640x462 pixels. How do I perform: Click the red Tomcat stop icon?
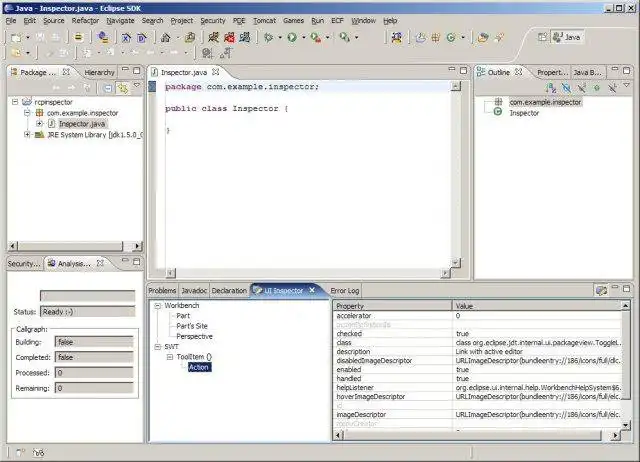click(x=229, y=38)
